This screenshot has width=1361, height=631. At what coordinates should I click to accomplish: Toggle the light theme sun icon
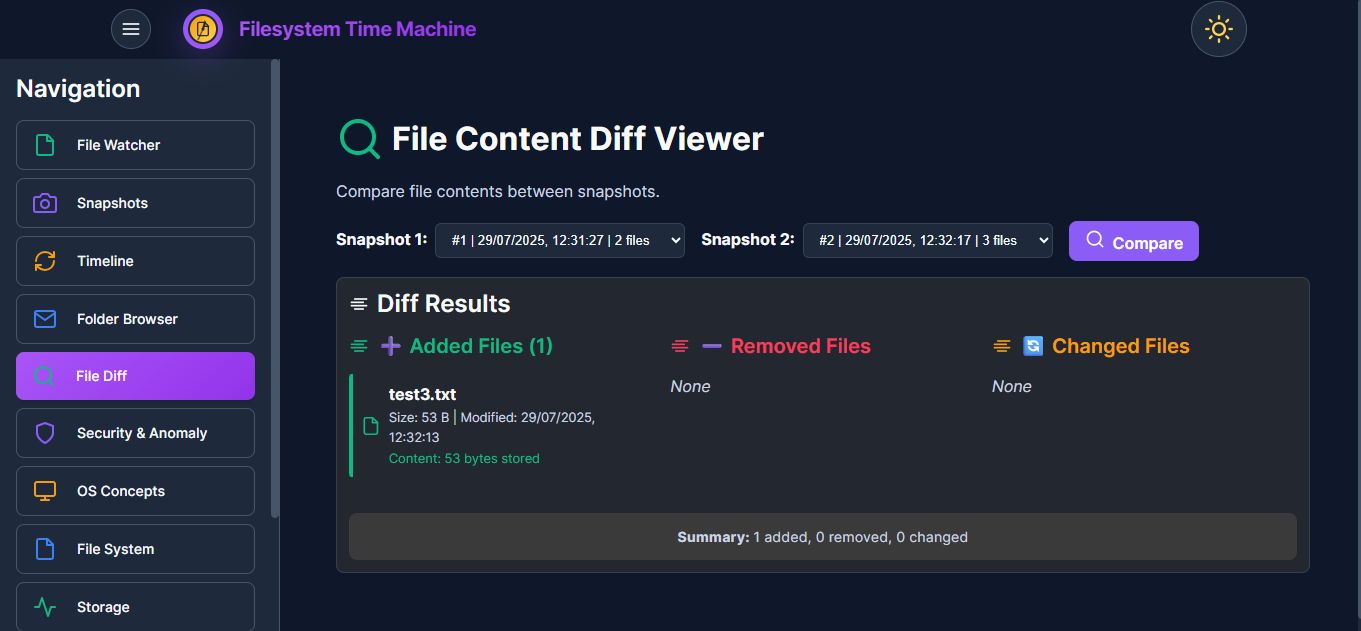[x=1218, y=29]
